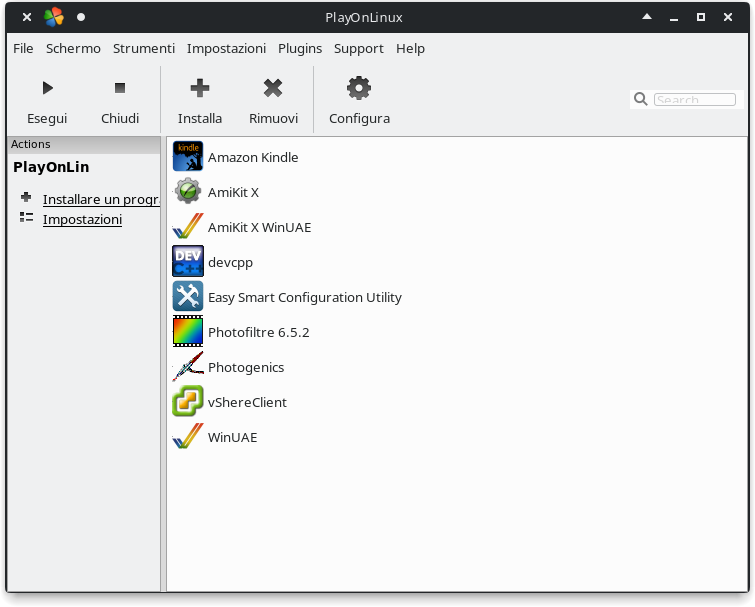
Task: Click the Installa label
Action: 200,118
